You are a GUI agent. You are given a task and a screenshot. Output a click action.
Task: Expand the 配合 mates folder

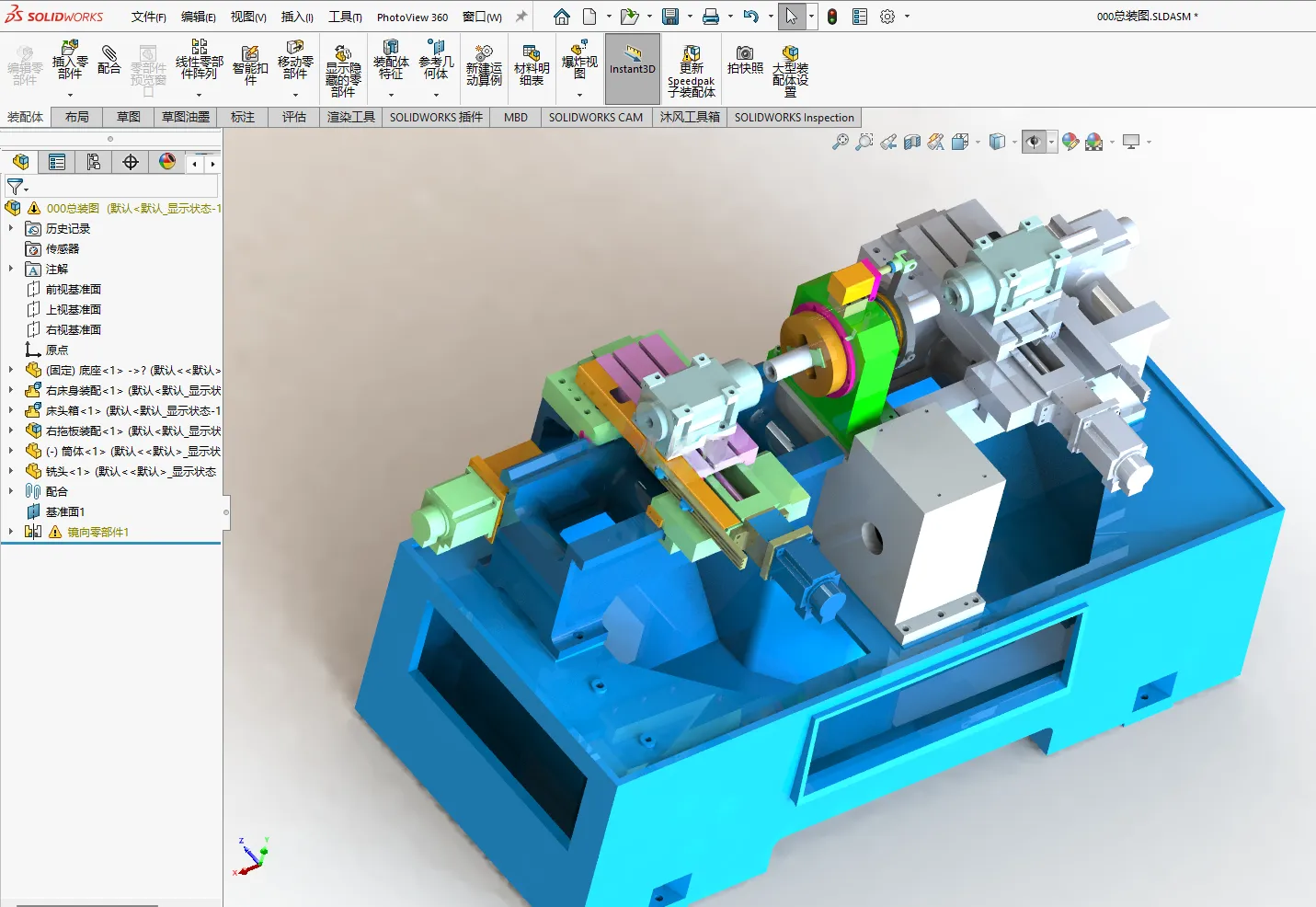[x=11, y=491]
